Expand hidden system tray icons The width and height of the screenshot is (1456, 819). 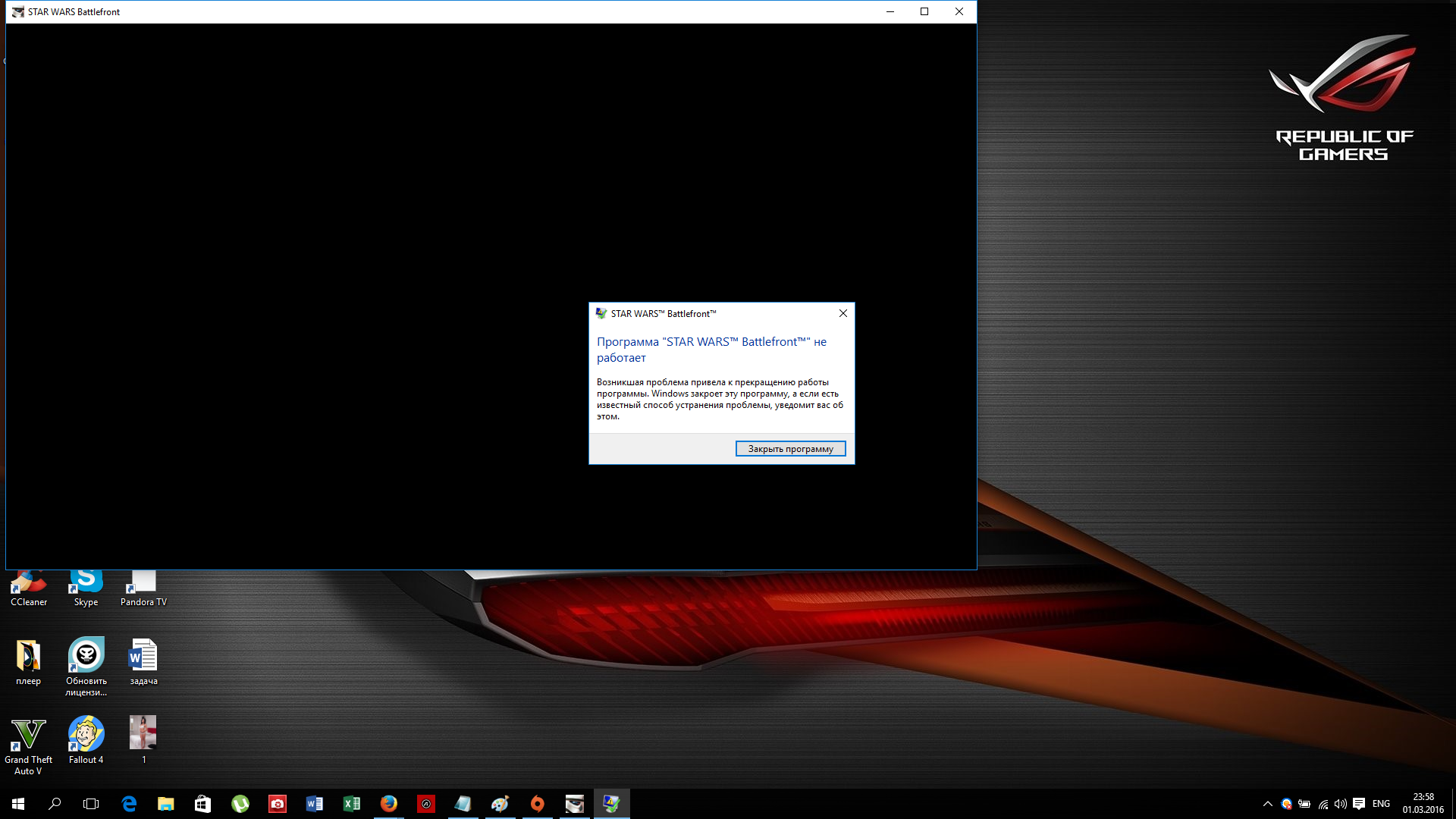point(1267,804)
